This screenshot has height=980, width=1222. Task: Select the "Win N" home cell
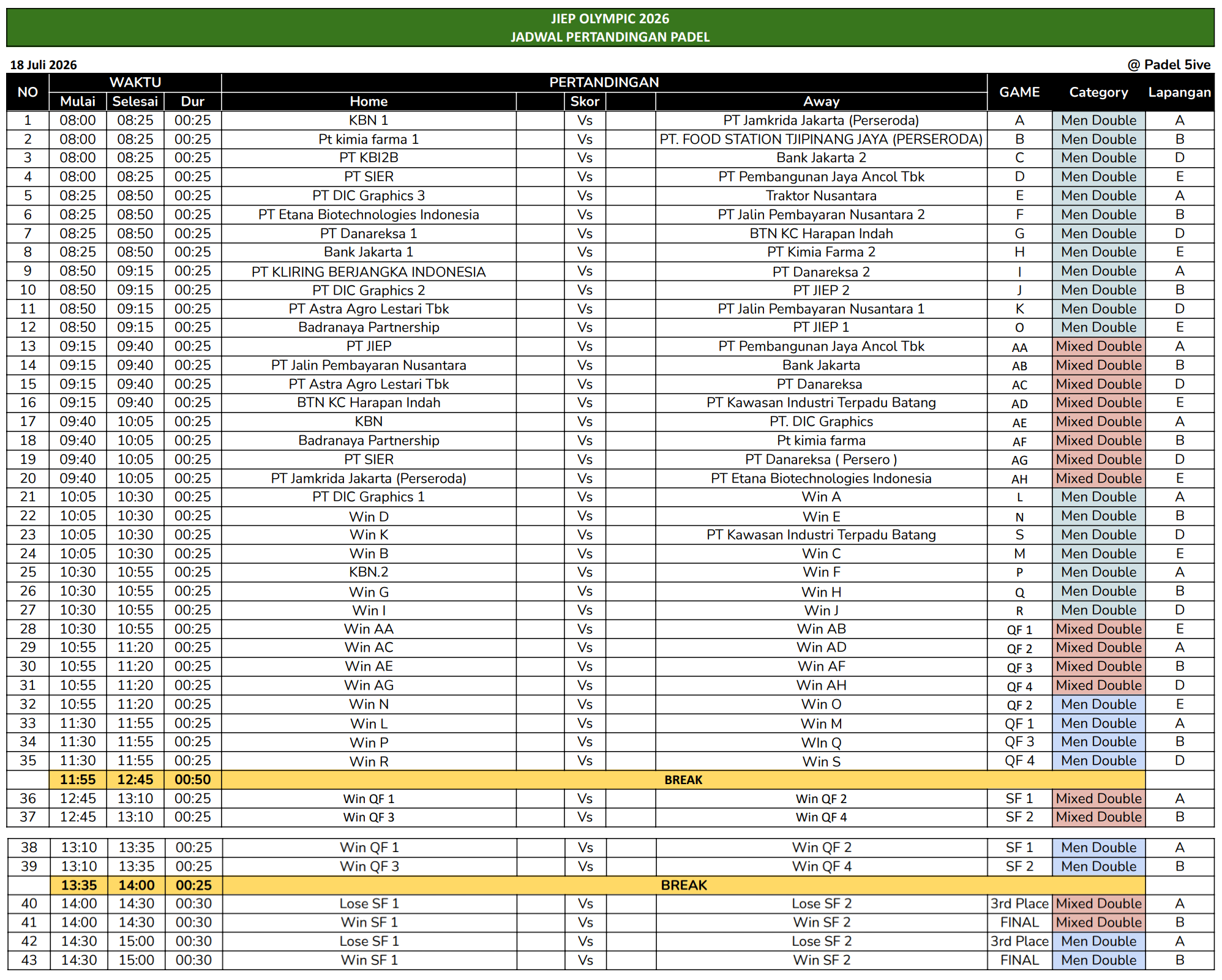tap(369, 705)
